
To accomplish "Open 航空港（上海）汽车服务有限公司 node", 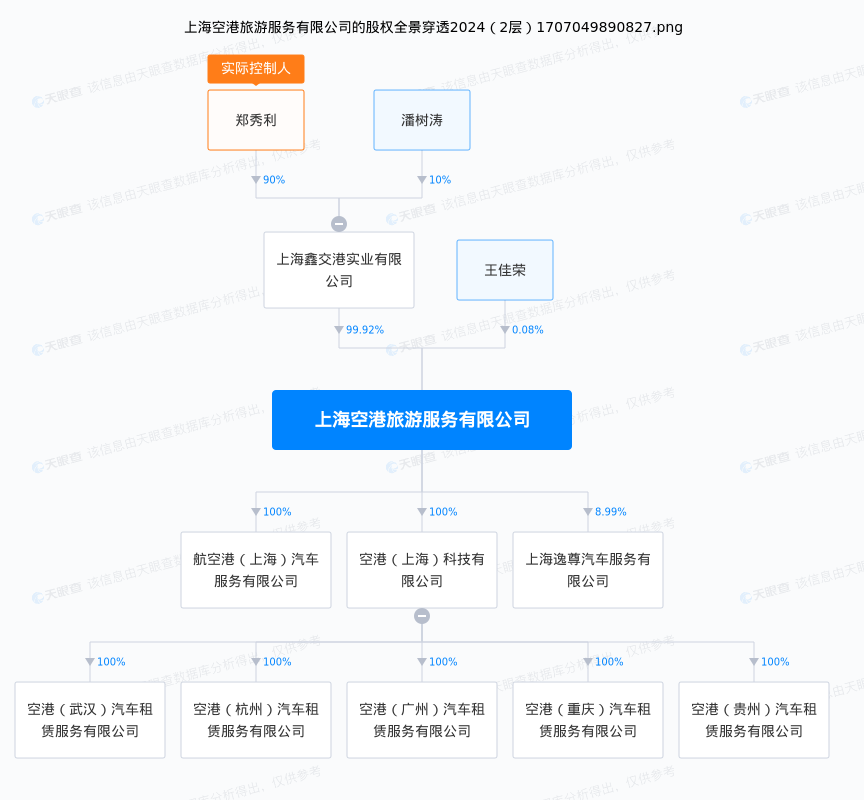I will [x=256, y=570].
